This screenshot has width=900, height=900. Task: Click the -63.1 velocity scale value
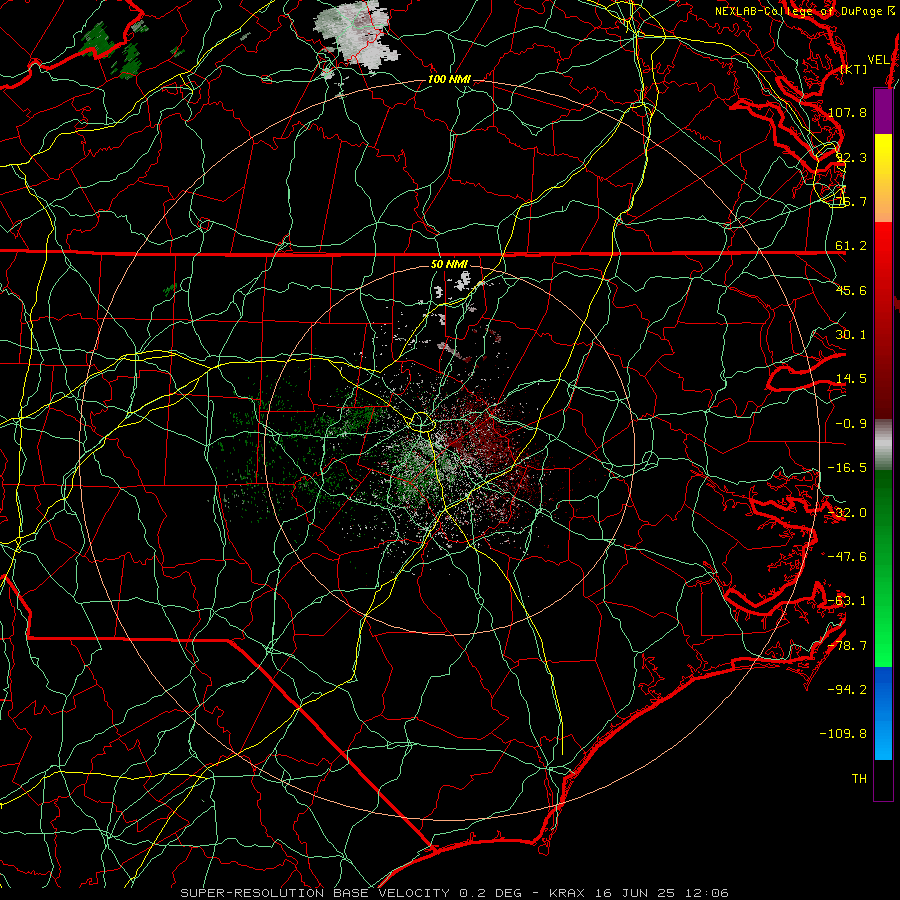tap(847, 601)
